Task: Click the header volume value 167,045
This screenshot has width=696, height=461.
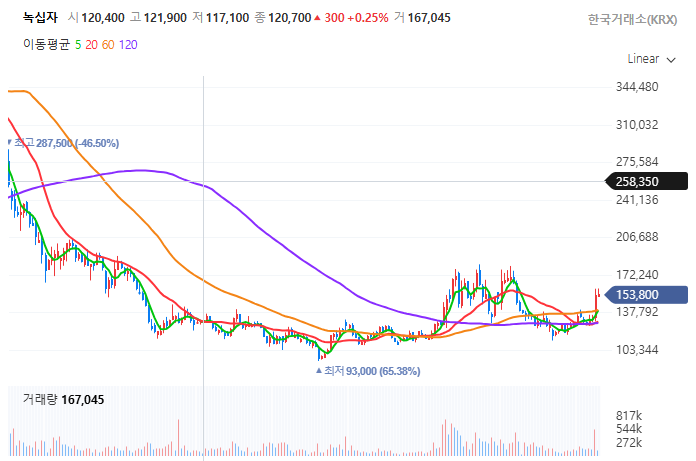Action: [x=429, y=18]
